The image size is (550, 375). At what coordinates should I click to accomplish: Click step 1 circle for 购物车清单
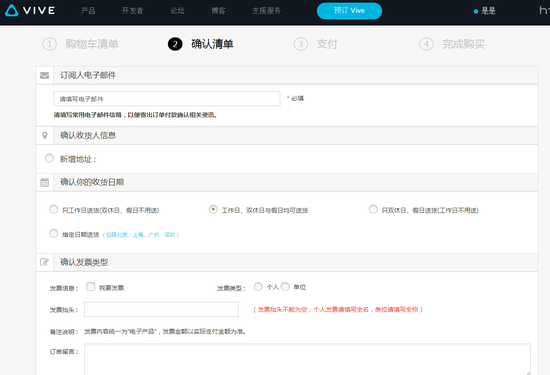49,44
